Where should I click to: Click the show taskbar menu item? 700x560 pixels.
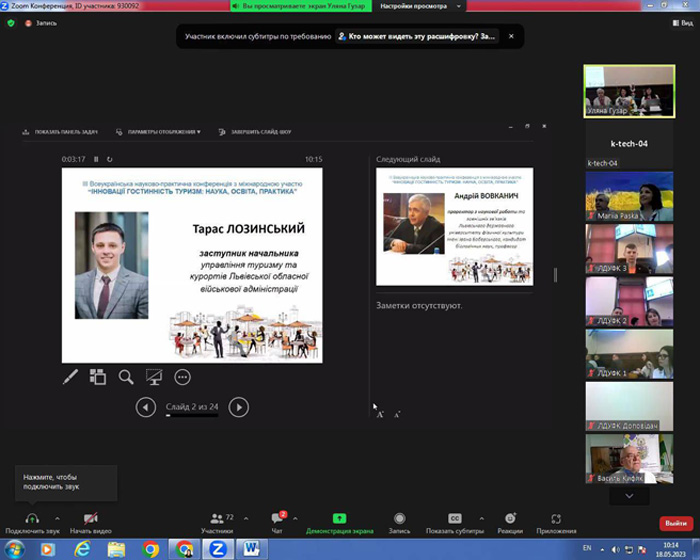point(60,132)
